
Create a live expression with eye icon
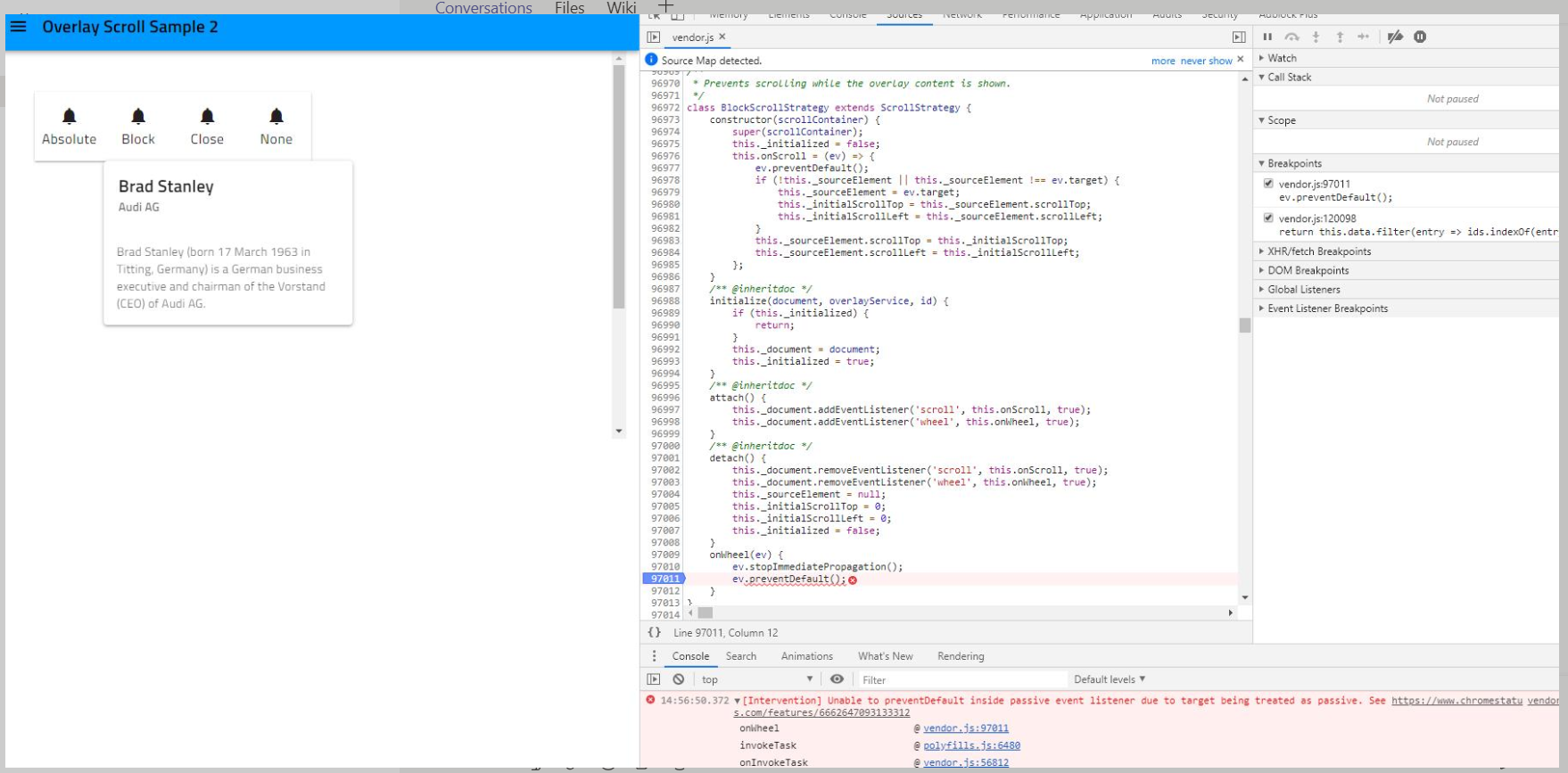(837, 679)
